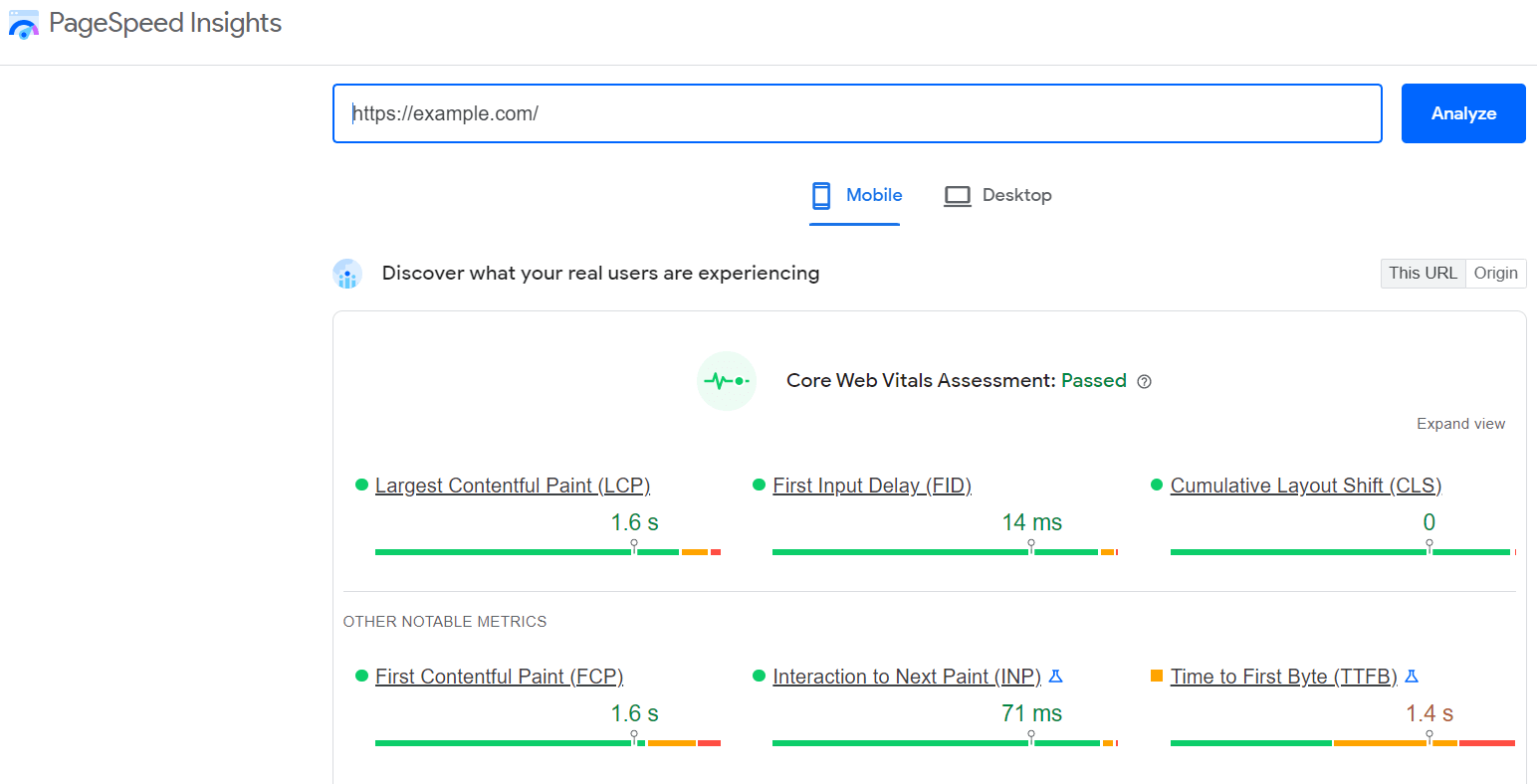The image size is (1537, 784).
Task: Select the desktop monitor icon
Action: pyautogui.click(x=957, y=195)
